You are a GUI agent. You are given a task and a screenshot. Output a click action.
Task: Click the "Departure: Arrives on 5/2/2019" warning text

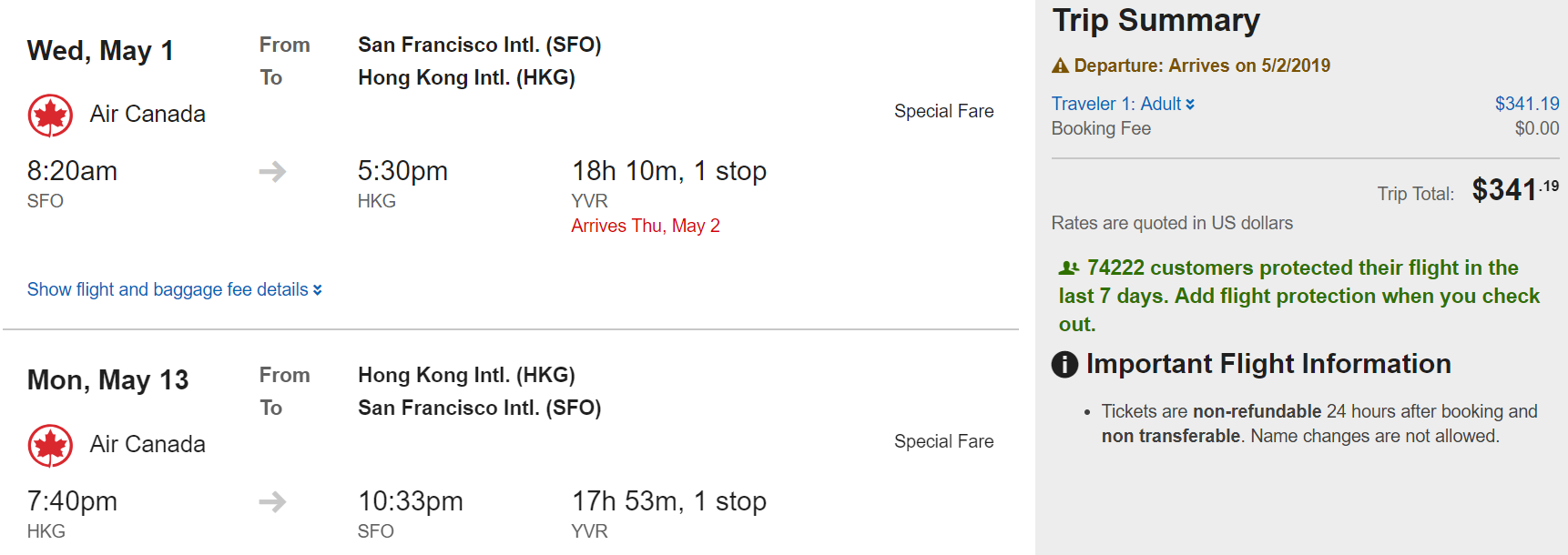click(x=1201, y=66)
